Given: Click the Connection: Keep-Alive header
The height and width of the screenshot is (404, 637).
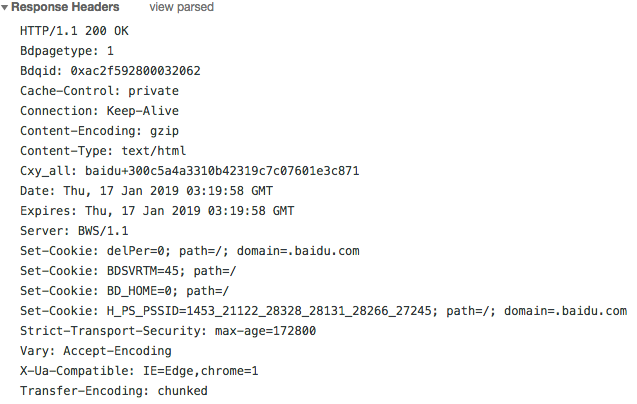Looking at the screenshot, I should click(100, 111).
